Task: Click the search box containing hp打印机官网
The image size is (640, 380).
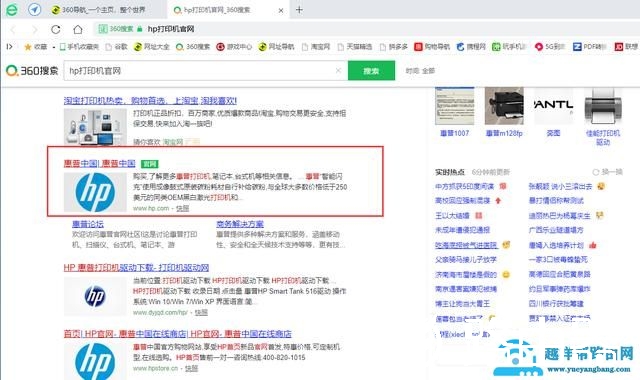Action: tap(205, 71)
